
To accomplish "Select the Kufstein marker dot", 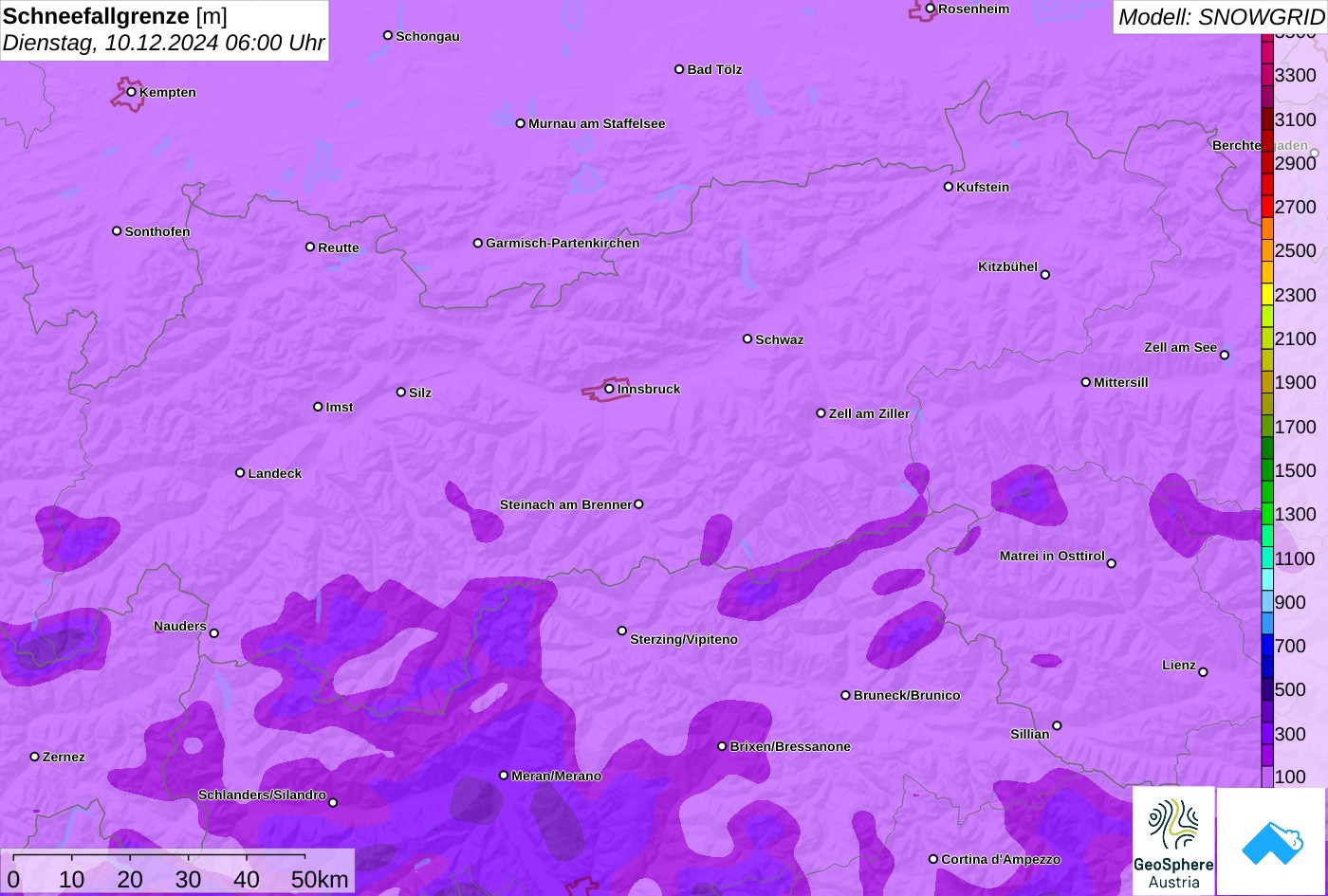I will click(949, 187).
